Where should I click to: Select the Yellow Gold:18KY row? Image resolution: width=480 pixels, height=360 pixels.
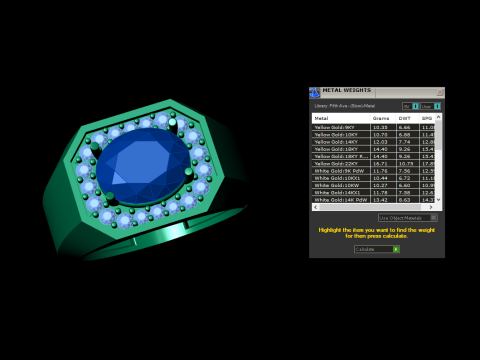click(373, 149)
